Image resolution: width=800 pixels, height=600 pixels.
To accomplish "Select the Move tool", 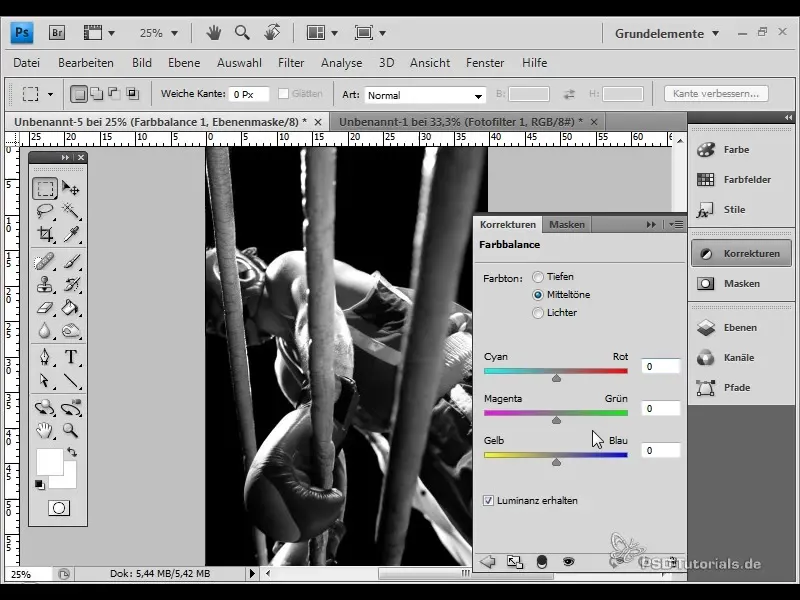I will pos(71,188).
